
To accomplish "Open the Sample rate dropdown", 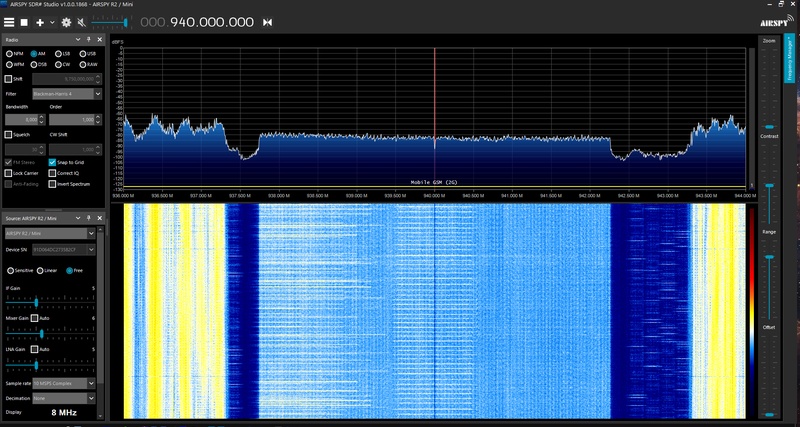I will pyautogui.click(x=63, y=383).
